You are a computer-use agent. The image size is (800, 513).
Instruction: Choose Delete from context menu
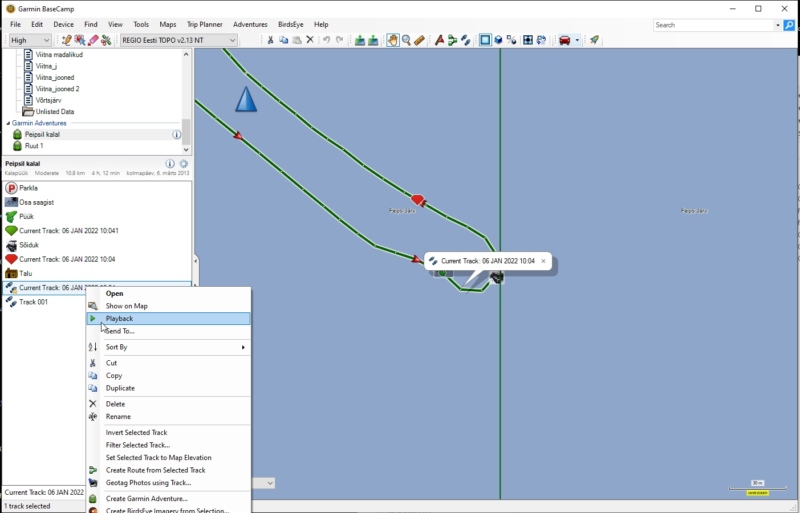point(168,404)
